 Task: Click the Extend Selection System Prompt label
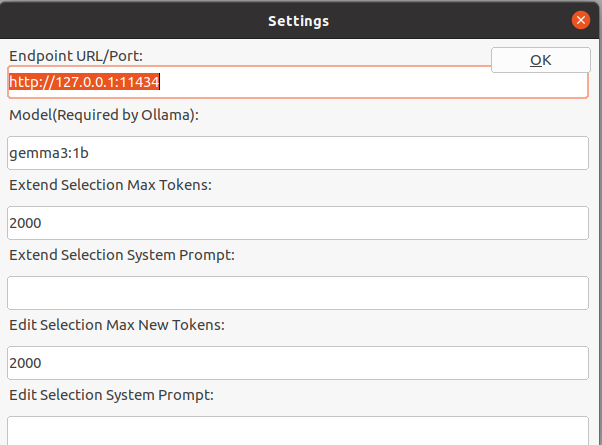click(x=122, y=255)
